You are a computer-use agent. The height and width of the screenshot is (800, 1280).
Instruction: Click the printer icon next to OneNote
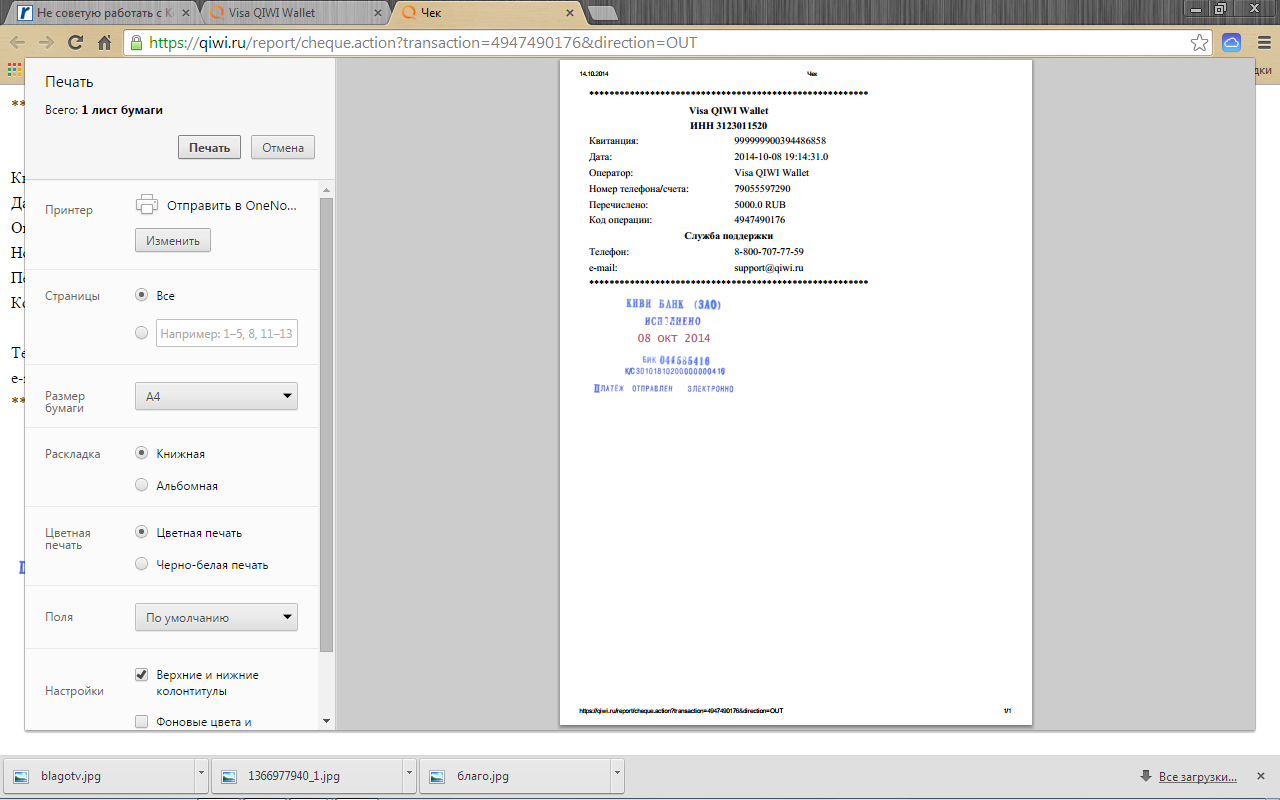147,204
